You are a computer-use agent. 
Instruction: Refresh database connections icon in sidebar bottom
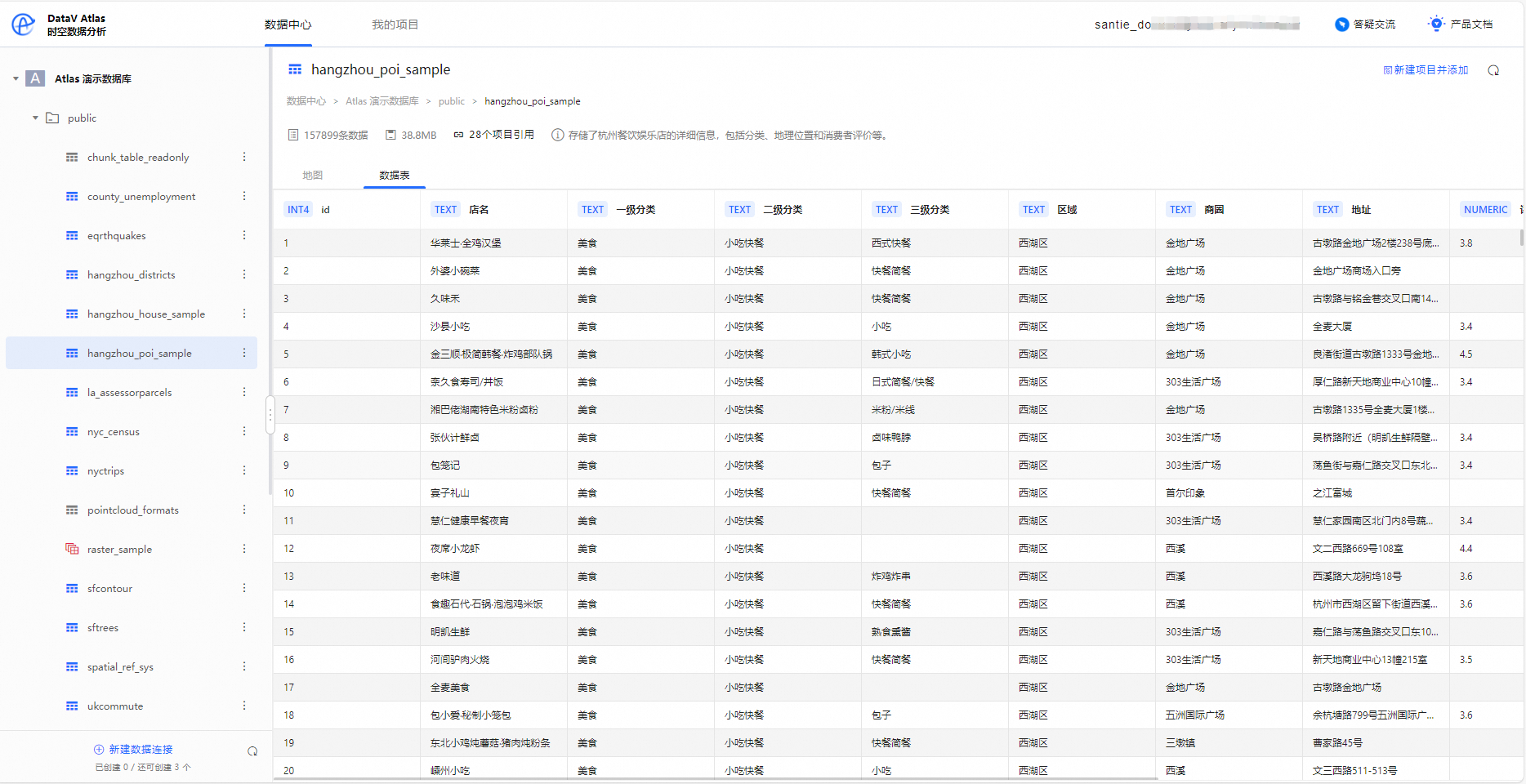(252, 751)
